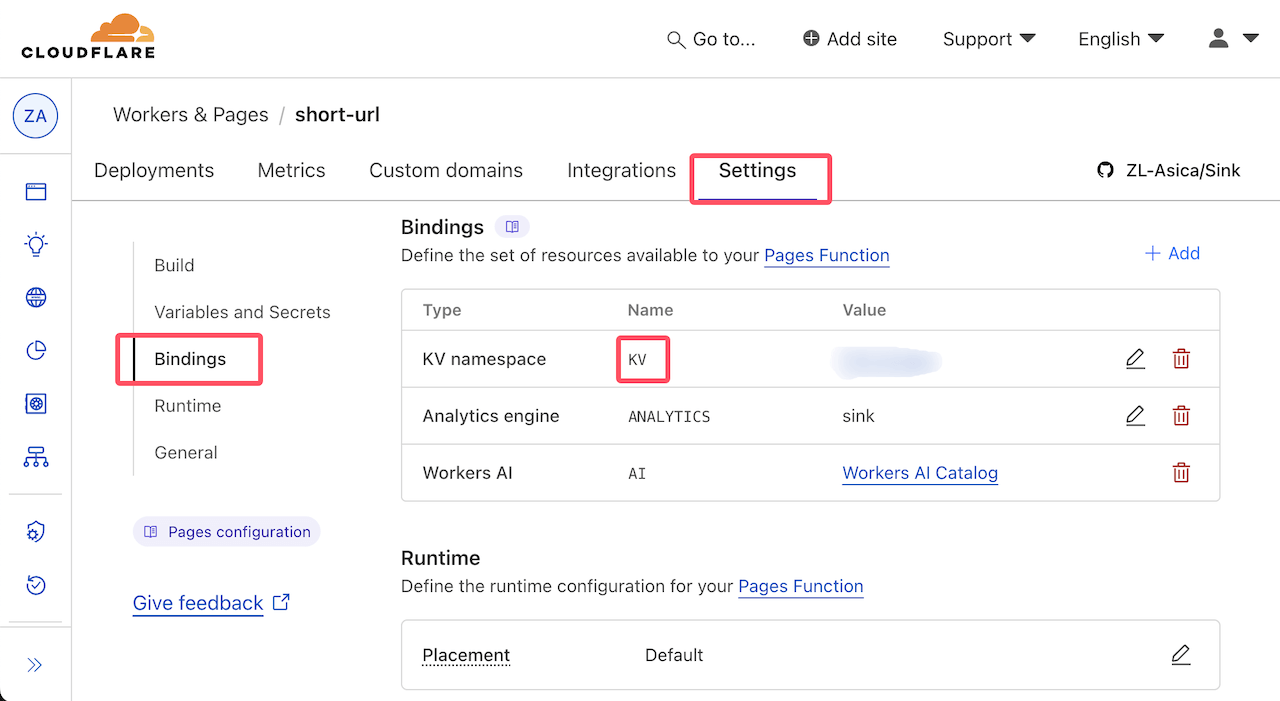
Task: Open the Custom domains tab
Action: pyautogui.click(x=446, y=170)
